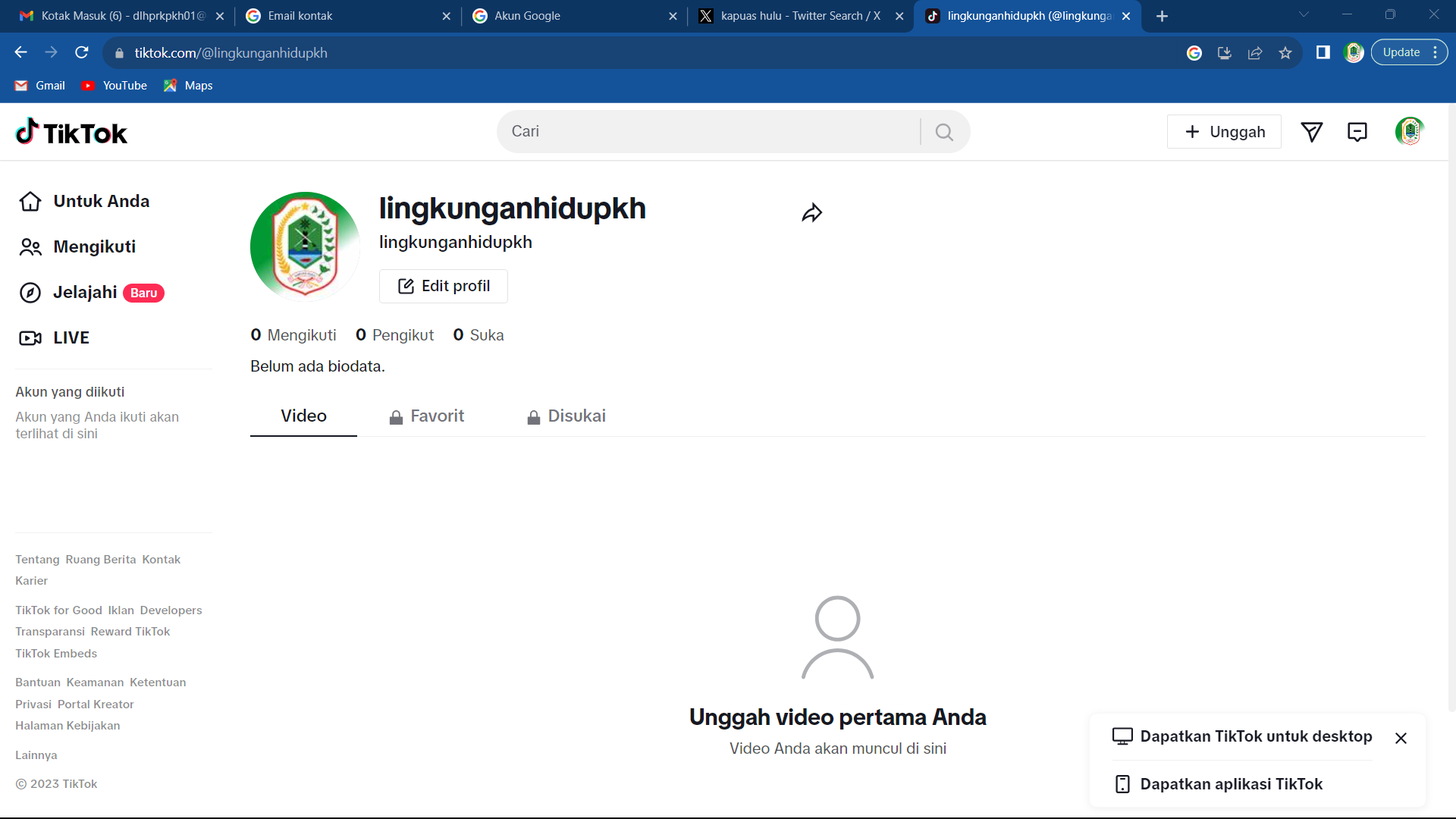
Task: Expand the Lainnya footer option
Action: (x=36, y=755)
